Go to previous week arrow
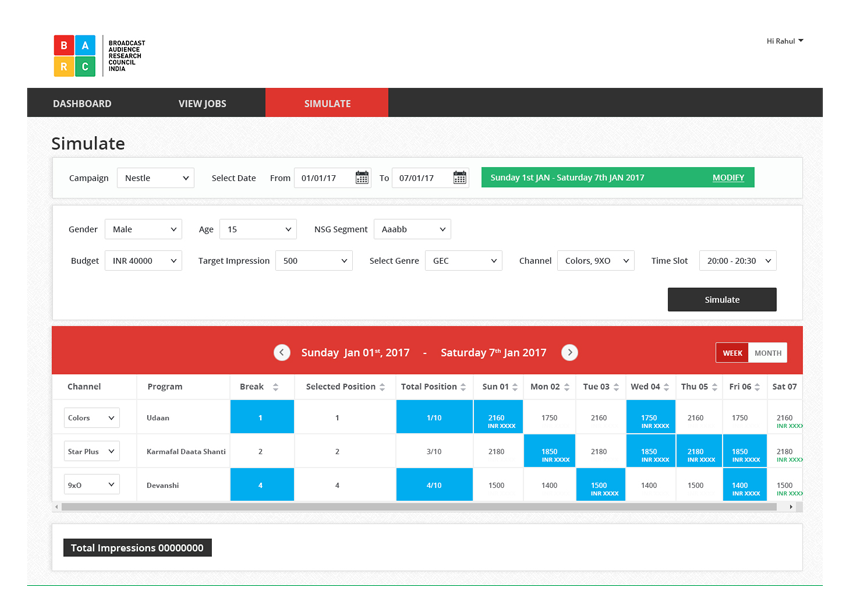 (x=282, y=352)
